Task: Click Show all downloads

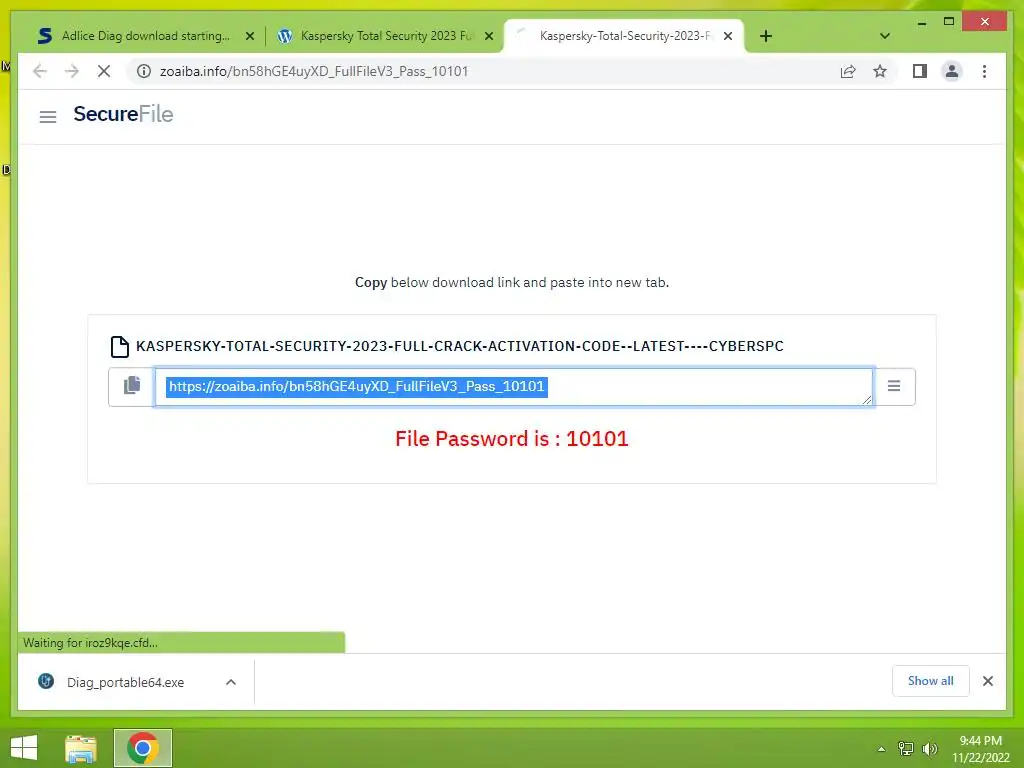Action: 931,680
